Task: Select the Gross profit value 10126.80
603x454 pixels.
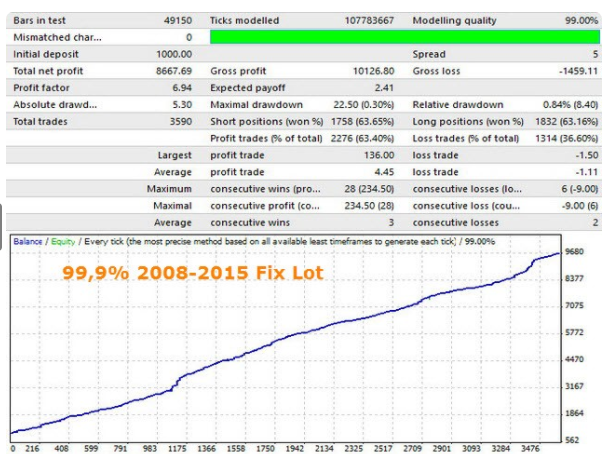Action: point(374,71)
